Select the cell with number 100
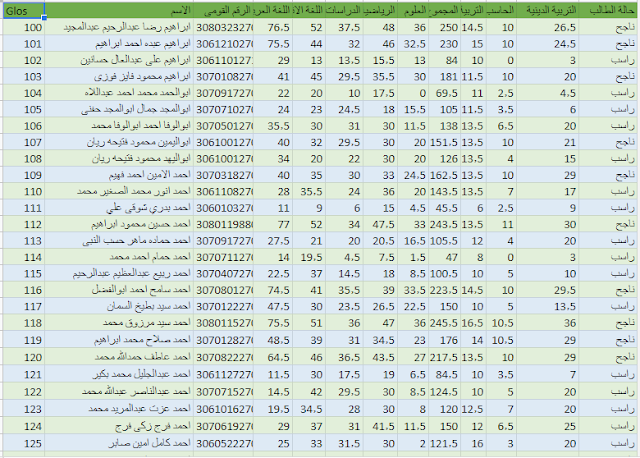 point(24,27)
